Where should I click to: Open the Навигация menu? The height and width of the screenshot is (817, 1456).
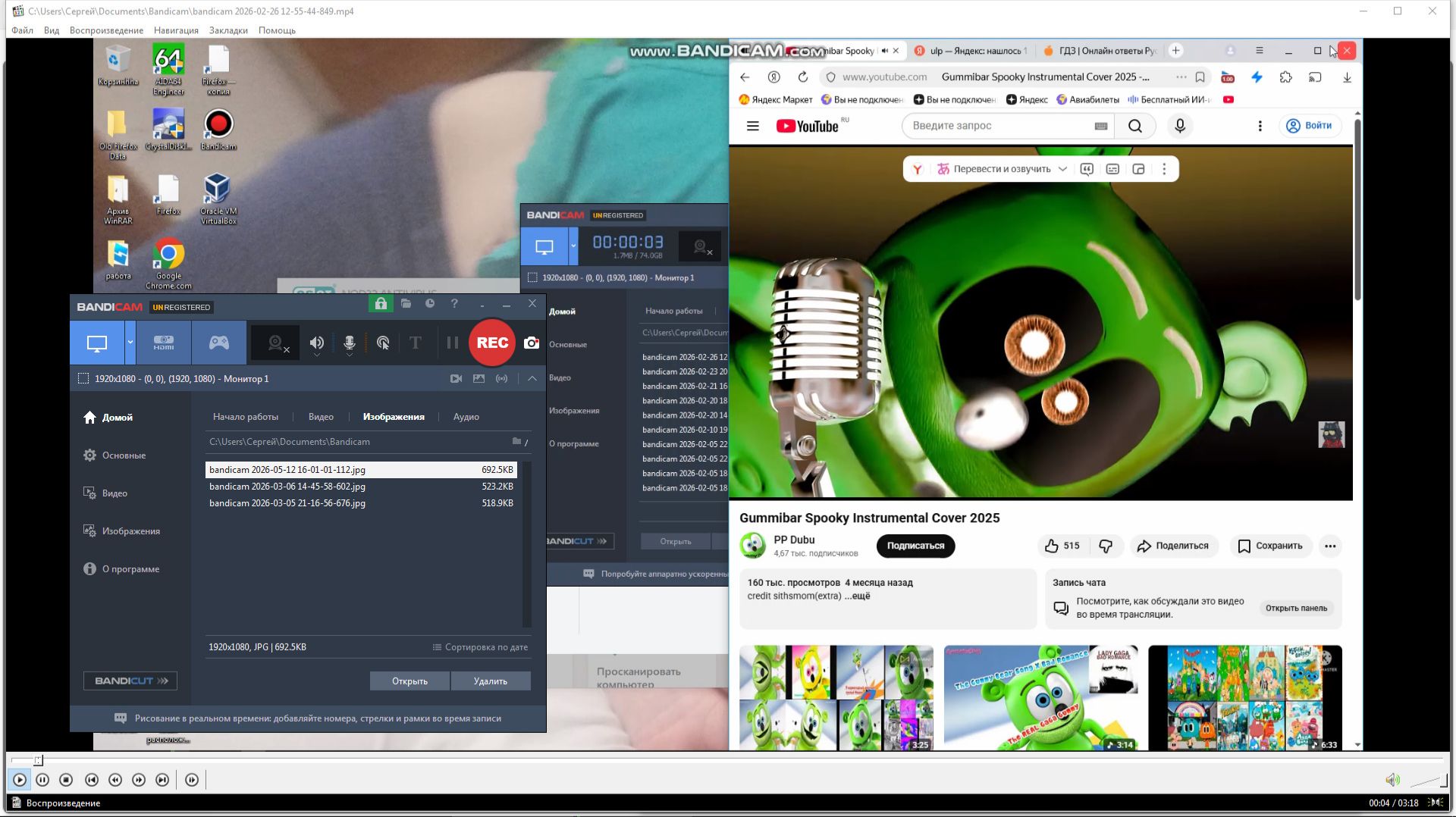click(x=176, y=30)
